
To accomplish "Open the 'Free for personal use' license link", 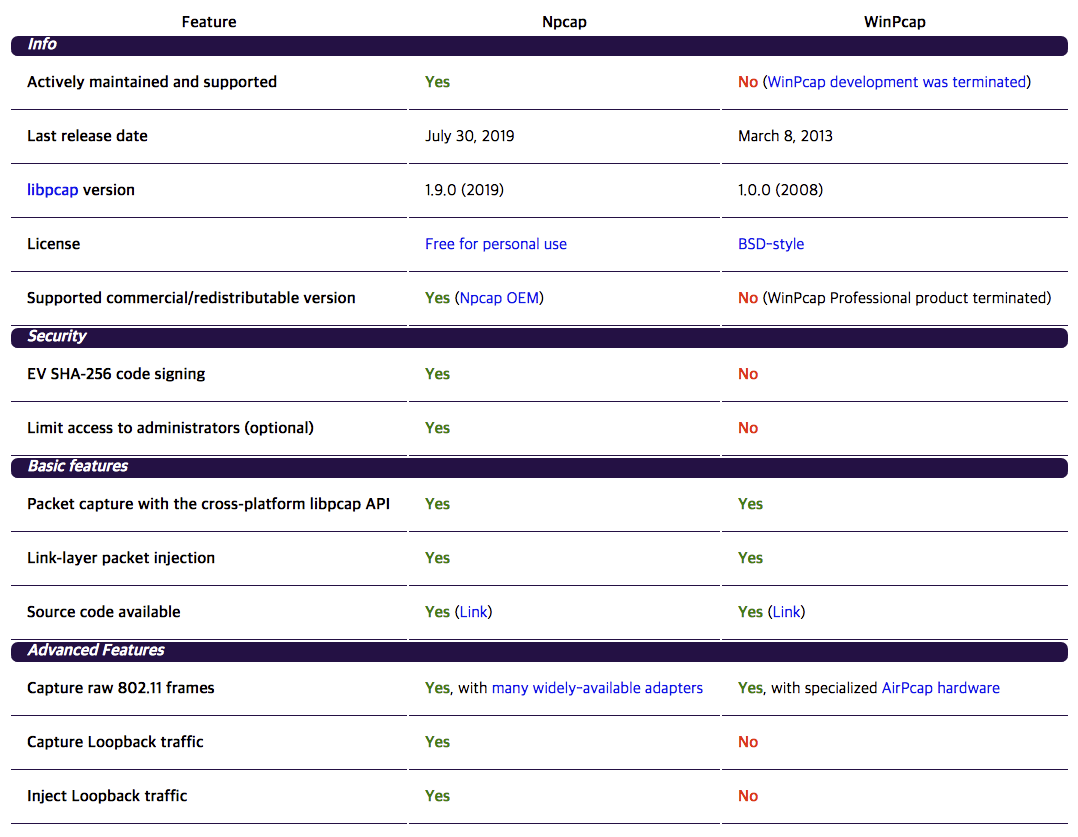I will [496, 244].
